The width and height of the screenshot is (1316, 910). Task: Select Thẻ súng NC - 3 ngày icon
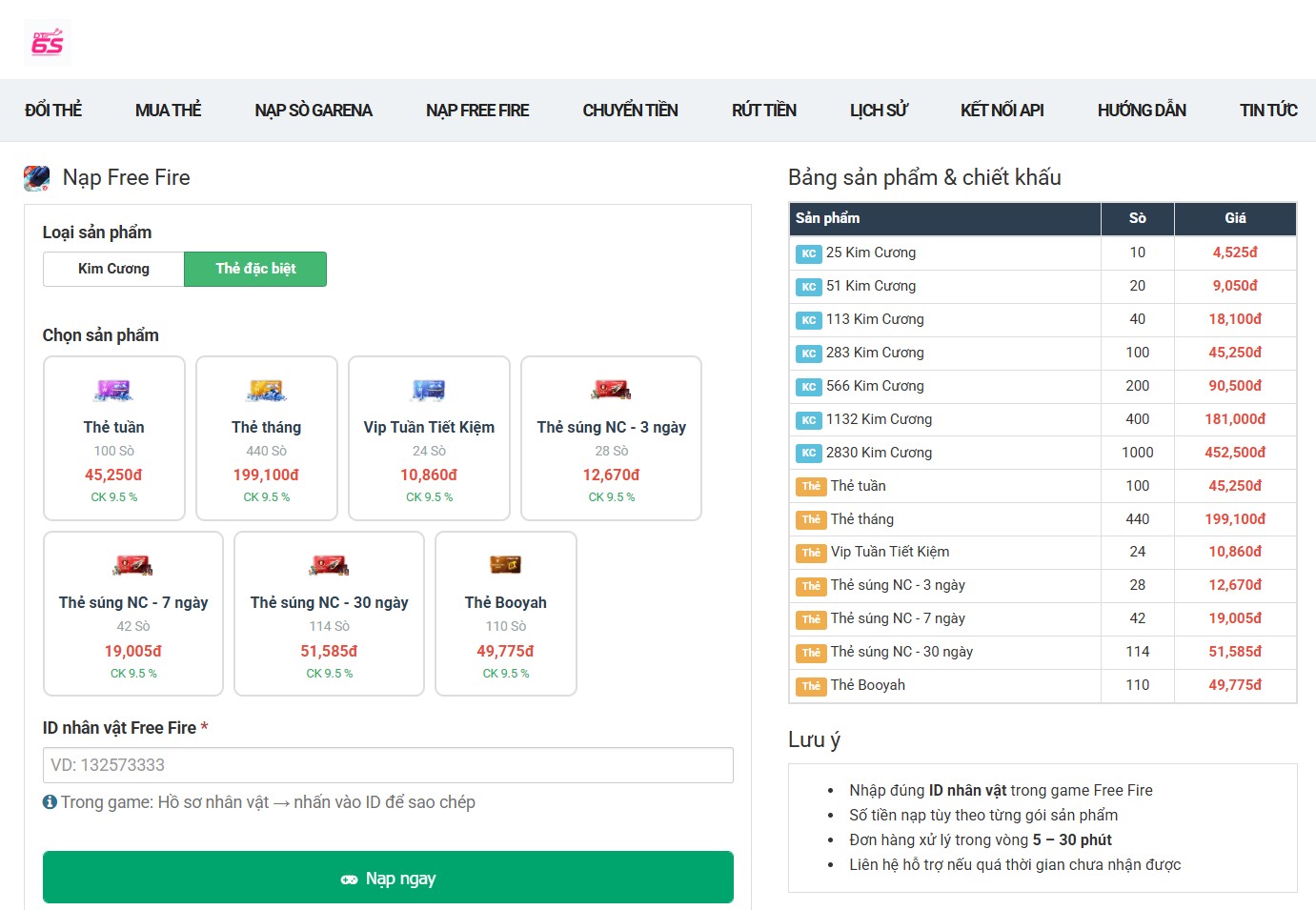click(611, 391)
